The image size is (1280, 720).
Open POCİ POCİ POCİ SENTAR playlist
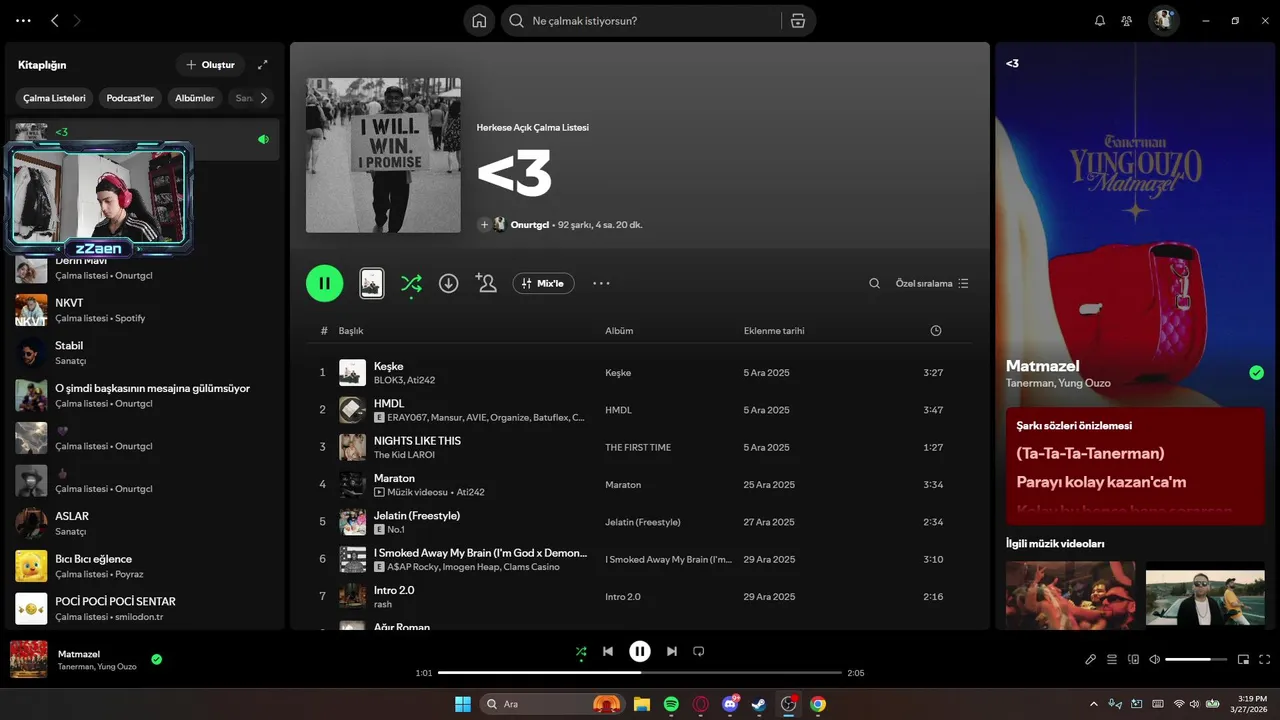tap(145, 608)
